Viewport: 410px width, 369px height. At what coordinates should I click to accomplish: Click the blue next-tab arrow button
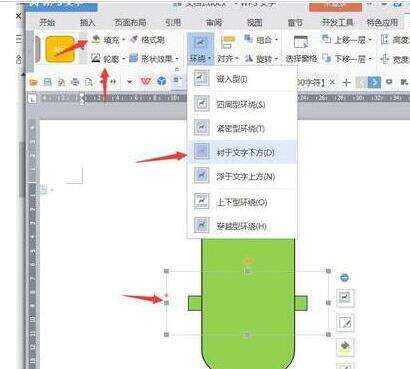click(x=374, y=82)
